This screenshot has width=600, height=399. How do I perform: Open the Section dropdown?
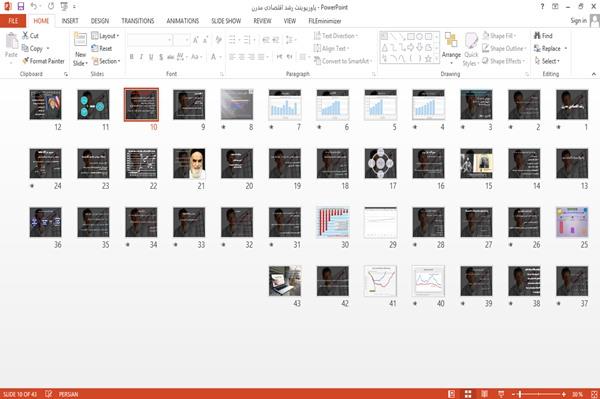106,61
